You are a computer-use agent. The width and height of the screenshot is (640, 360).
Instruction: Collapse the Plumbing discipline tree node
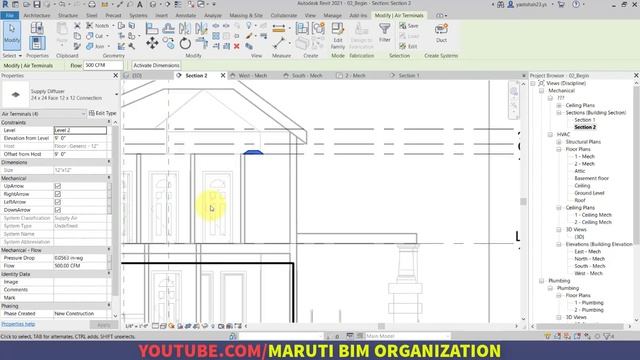tap(542, 281)
